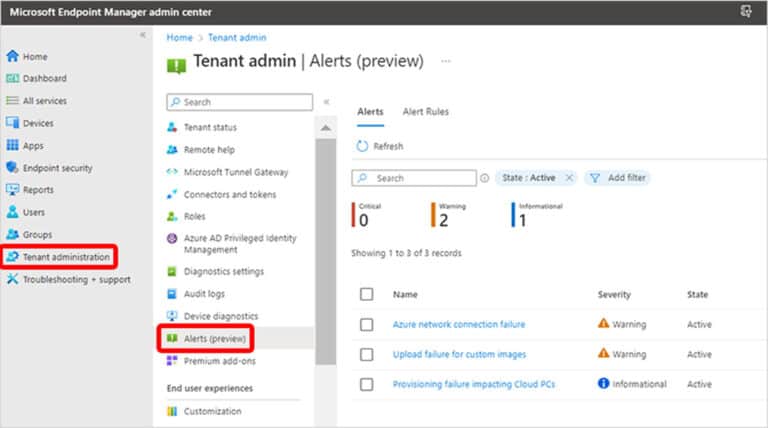
Task: Switch to the Alert Rules tab
Action: point(426,112)
